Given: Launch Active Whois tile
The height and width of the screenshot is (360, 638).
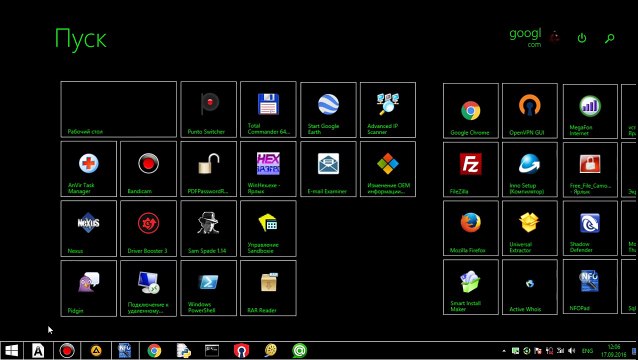Looking at the screenshot, I should tap(530, 287).
